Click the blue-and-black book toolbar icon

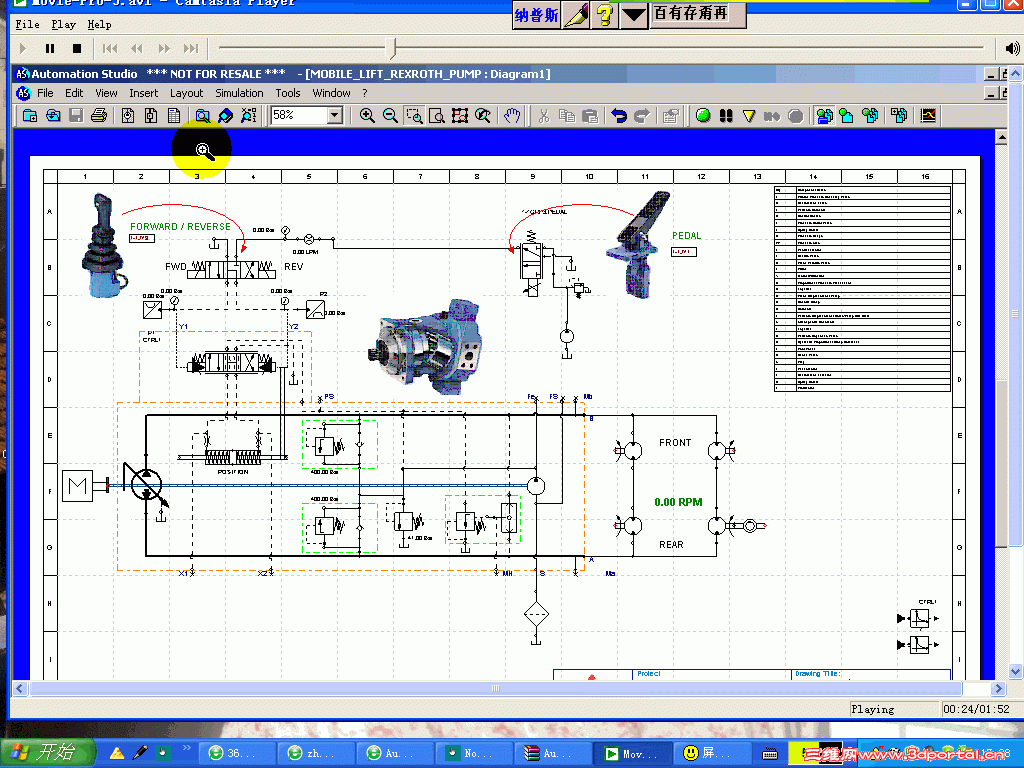point(225,116)
